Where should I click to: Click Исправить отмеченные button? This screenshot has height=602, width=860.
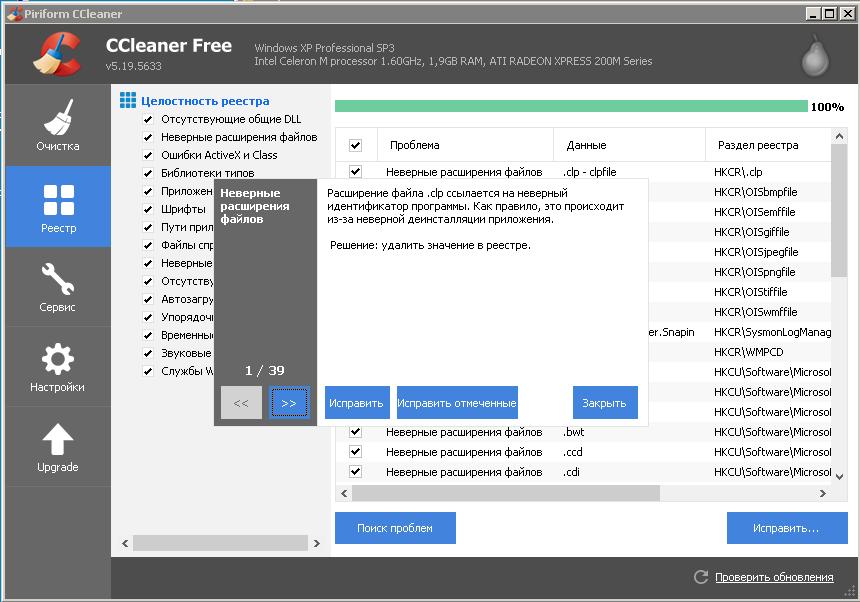(x=457, y=403)
